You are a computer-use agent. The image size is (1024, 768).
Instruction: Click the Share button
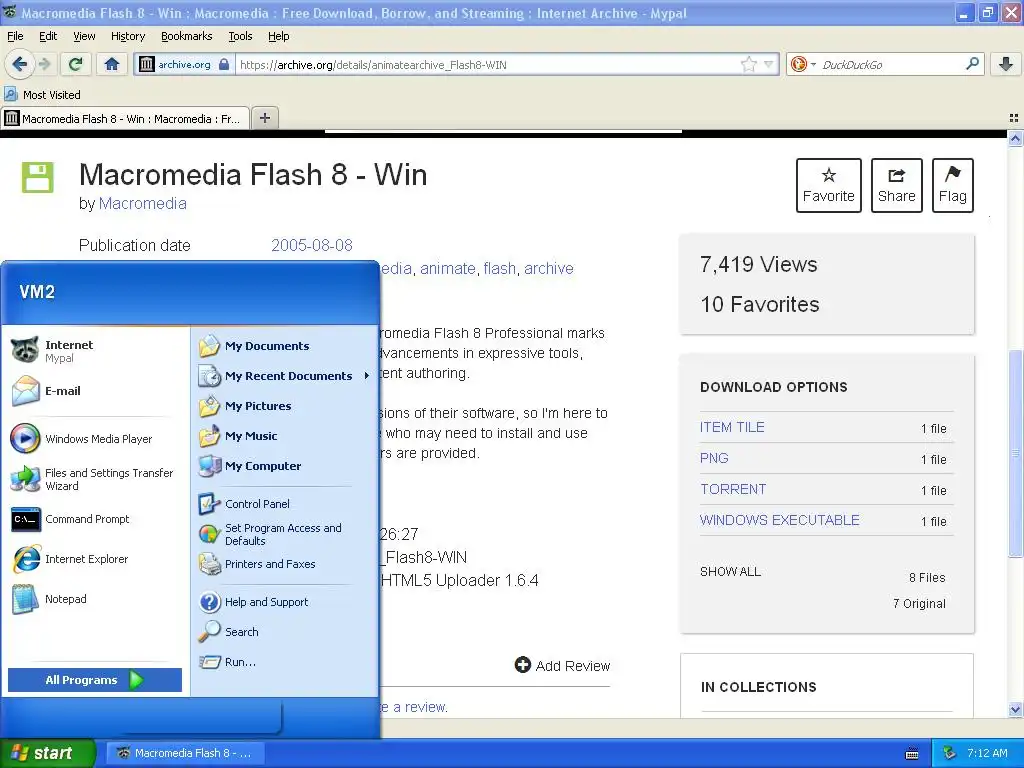click(897, 185)
